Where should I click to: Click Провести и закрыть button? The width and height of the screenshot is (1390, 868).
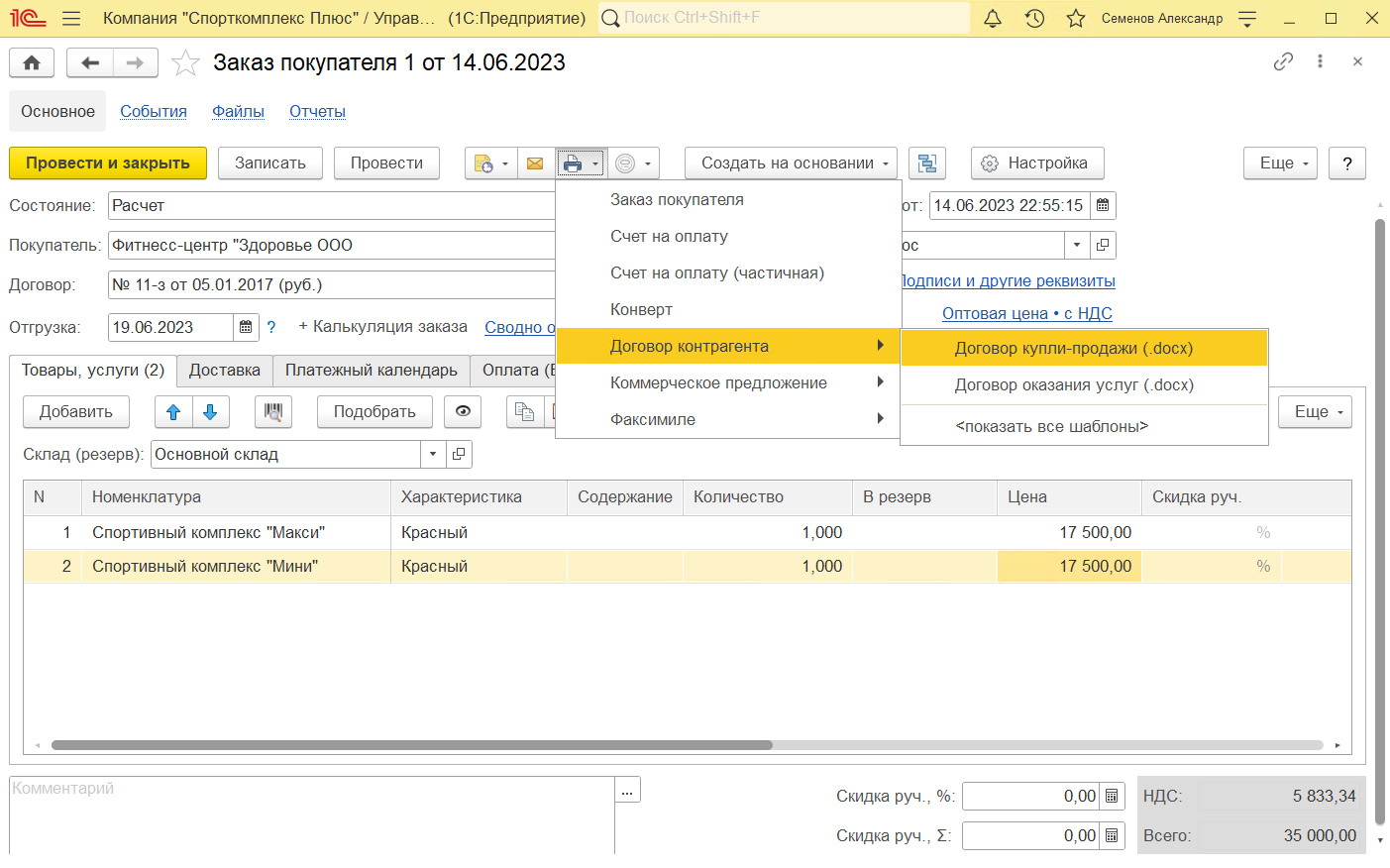[108, 163]
